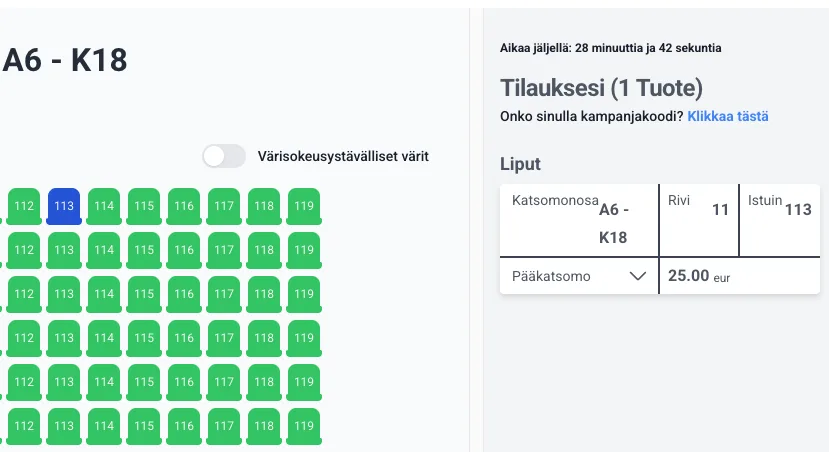Screen dimensions: 829x452
Task: Pick seat 114 in the bottom row
Action: click(x=104, y=426)
